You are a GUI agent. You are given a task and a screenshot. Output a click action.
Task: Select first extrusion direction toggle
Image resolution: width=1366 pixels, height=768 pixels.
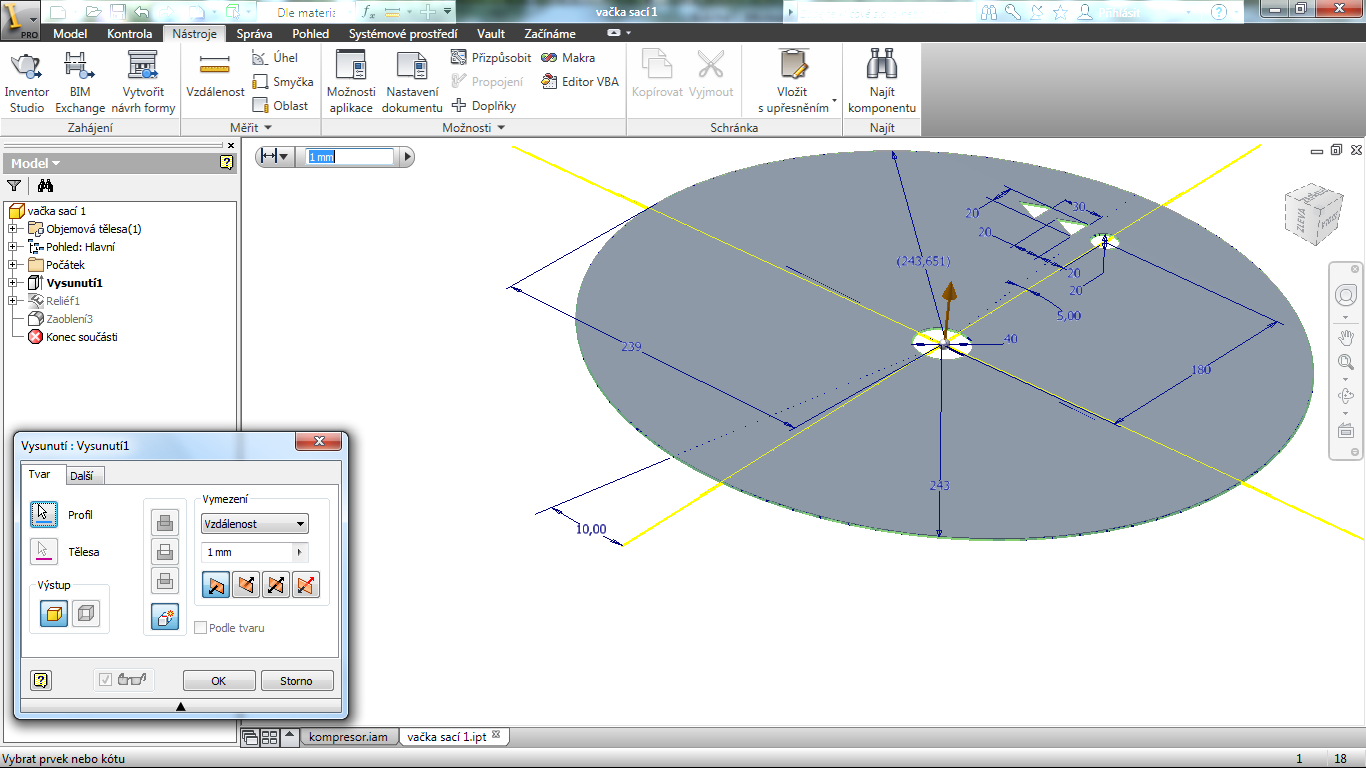pyautogui.click(x=216, y=585)
